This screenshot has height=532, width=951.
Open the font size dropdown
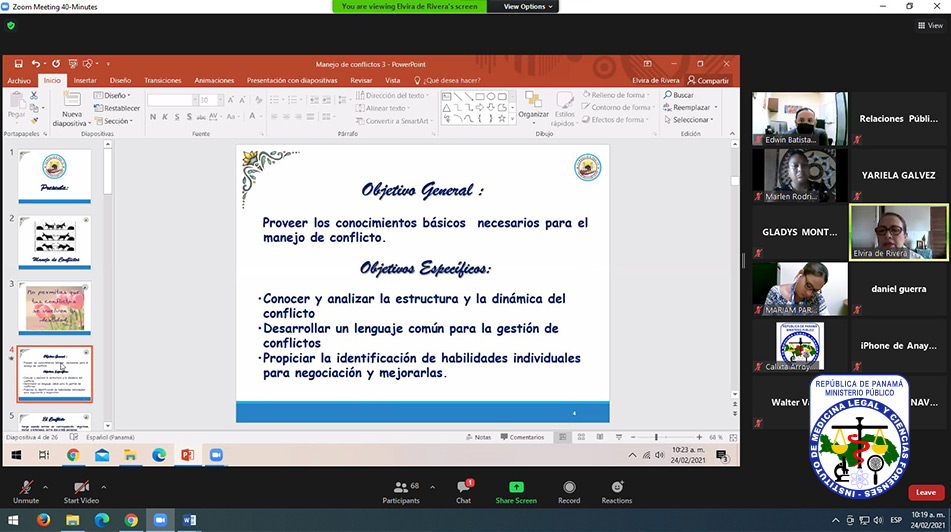click(x=221, y=99)
